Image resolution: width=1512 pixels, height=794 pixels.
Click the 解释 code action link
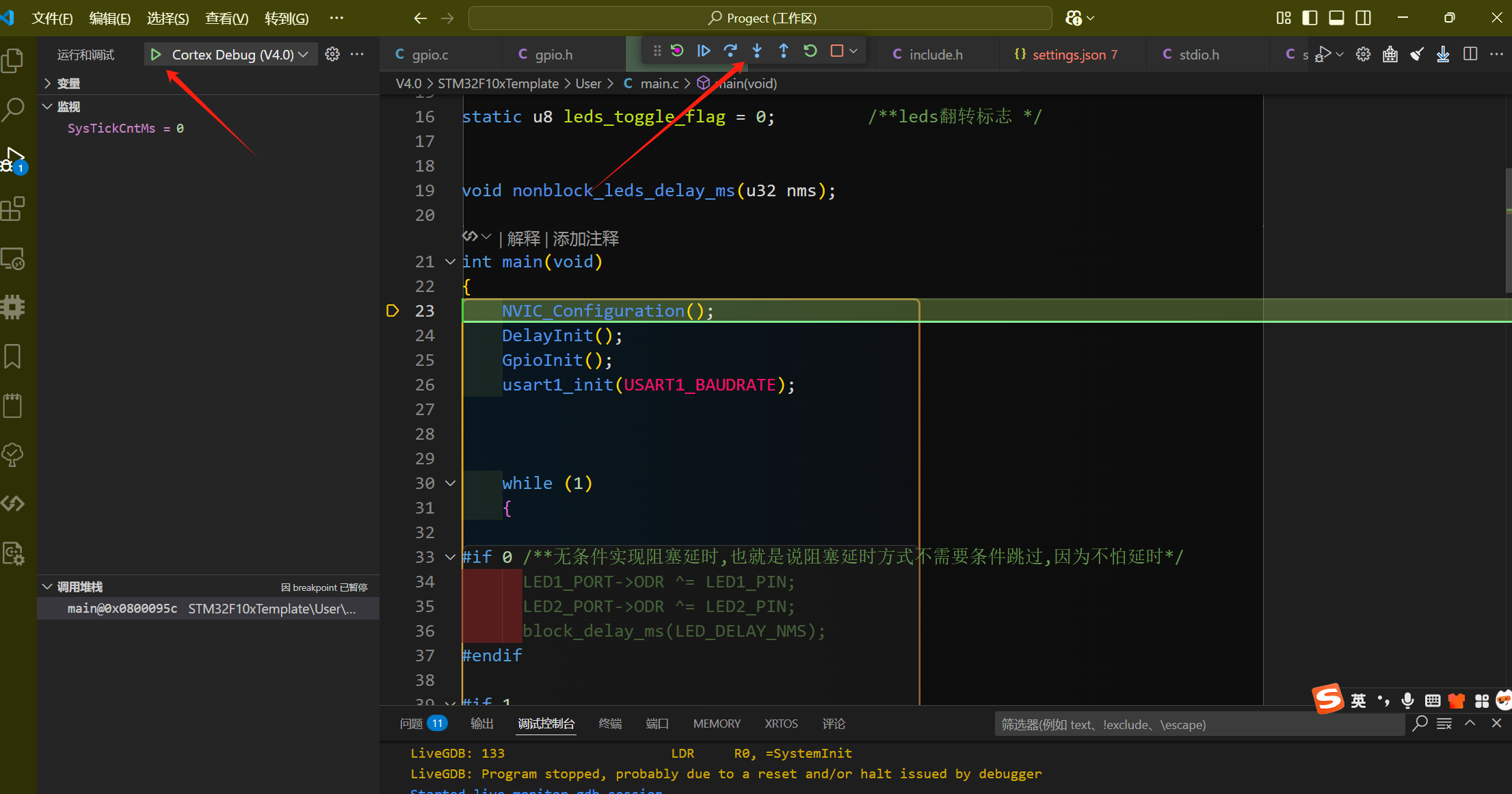point(522,238)
